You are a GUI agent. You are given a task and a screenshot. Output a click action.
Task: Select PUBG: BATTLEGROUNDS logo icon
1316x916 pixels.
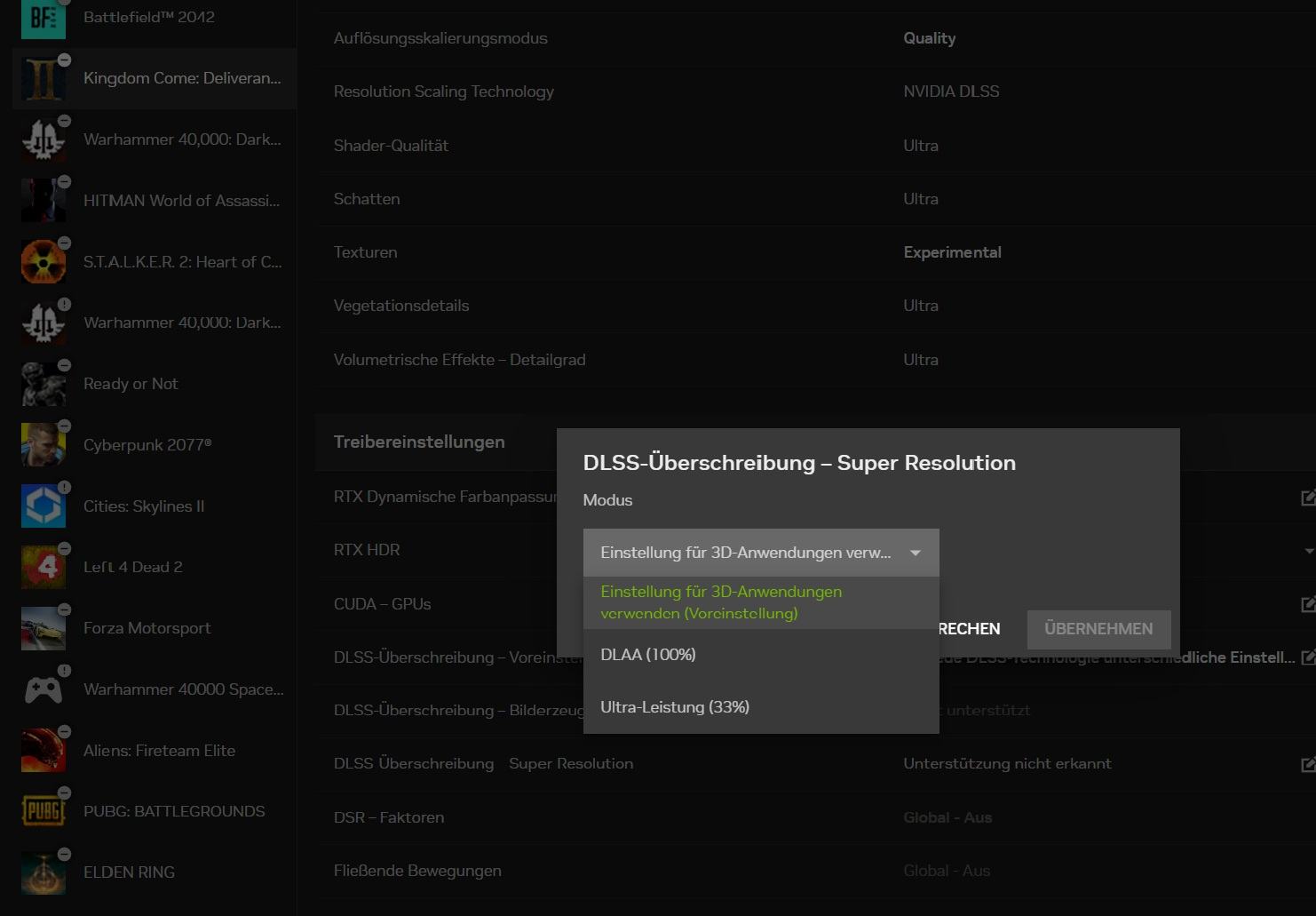[43, 811]
